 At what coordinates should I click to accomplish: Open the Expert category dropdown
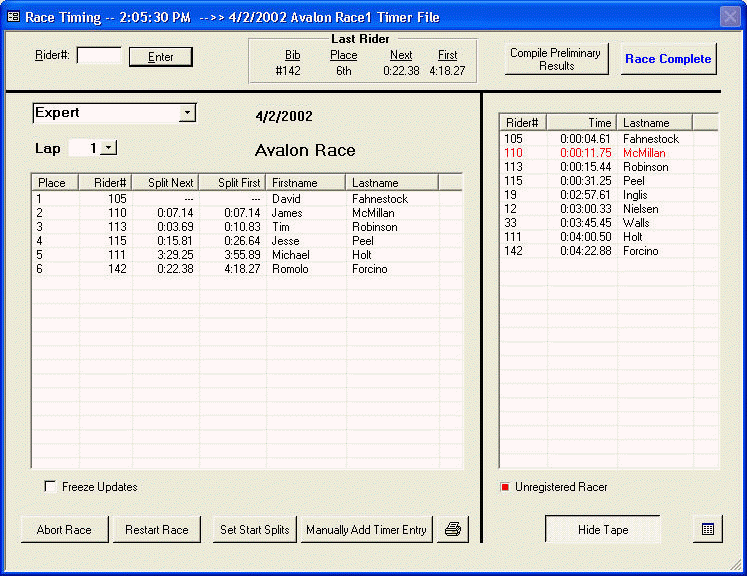tap(187, 113)
